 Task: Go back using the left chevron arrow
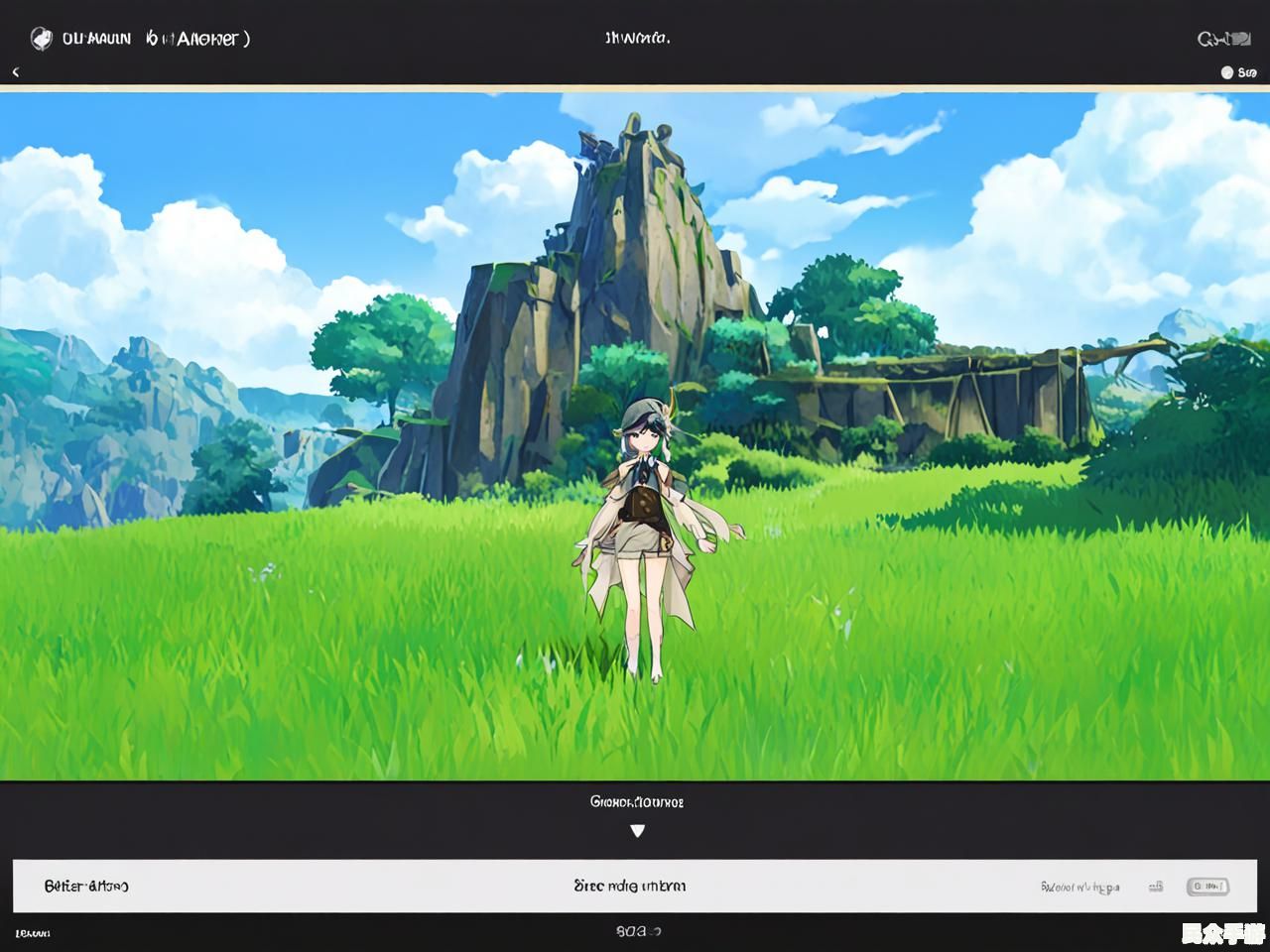tap(16, 72)
